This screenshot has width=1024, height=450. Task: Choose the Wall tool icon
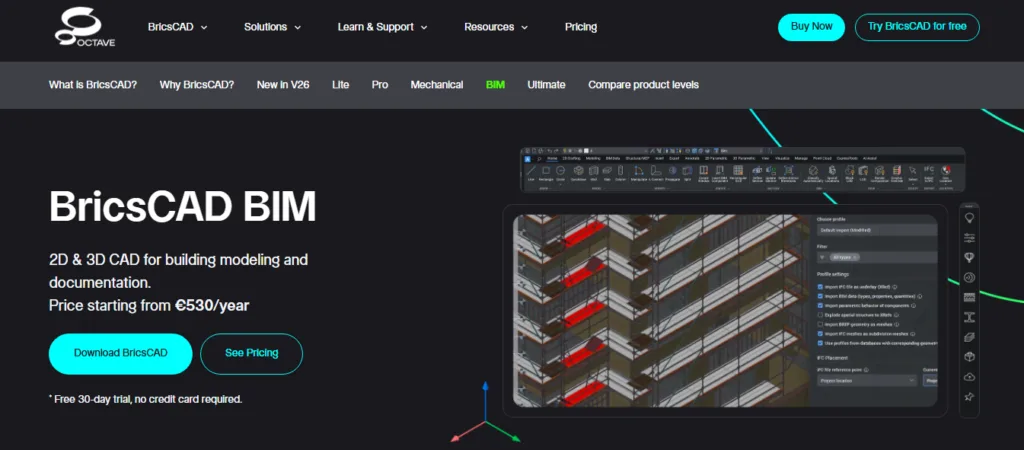(x=594, y=171)
